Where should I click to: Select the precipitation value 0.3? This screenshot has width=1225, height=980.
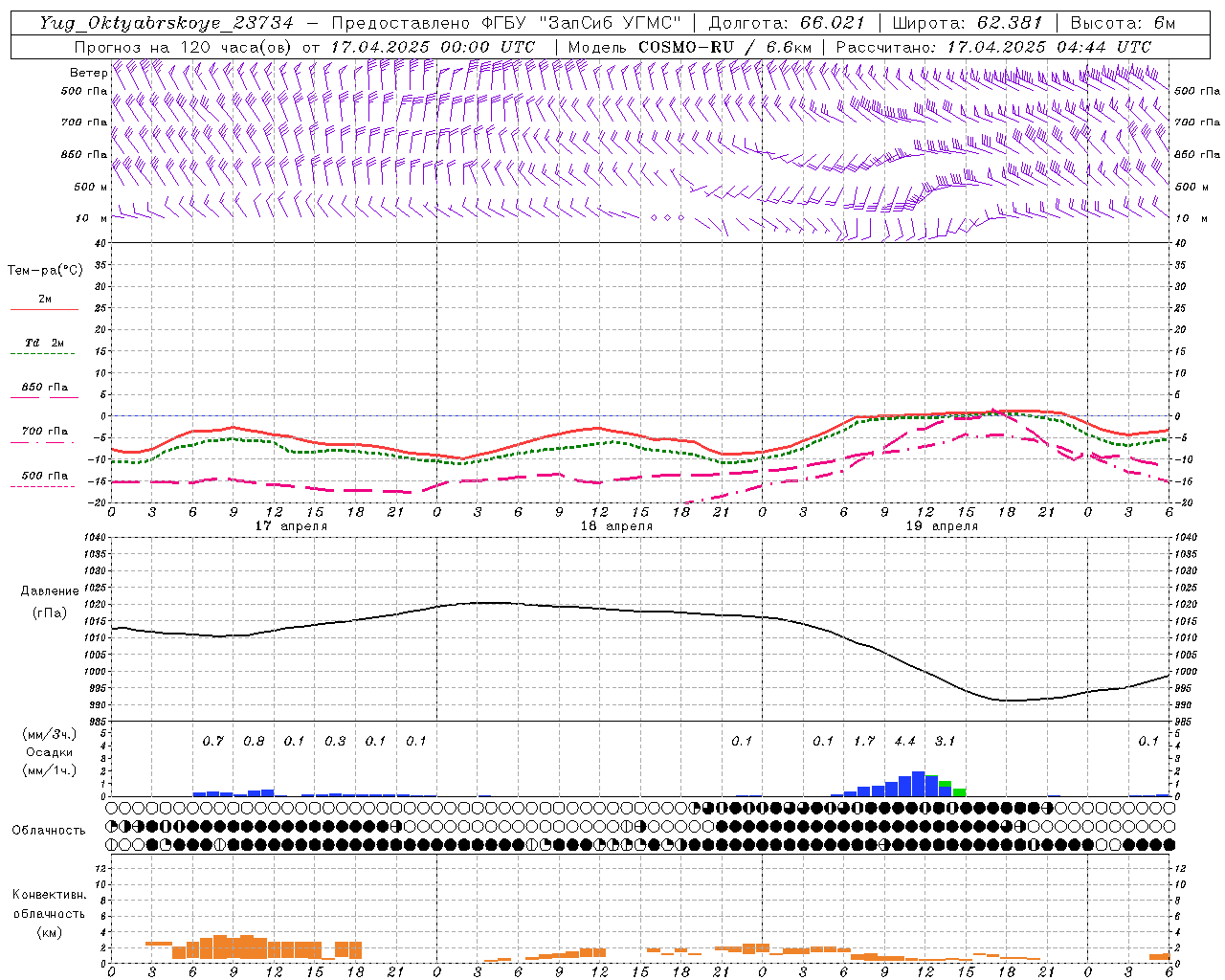point(335,741)
